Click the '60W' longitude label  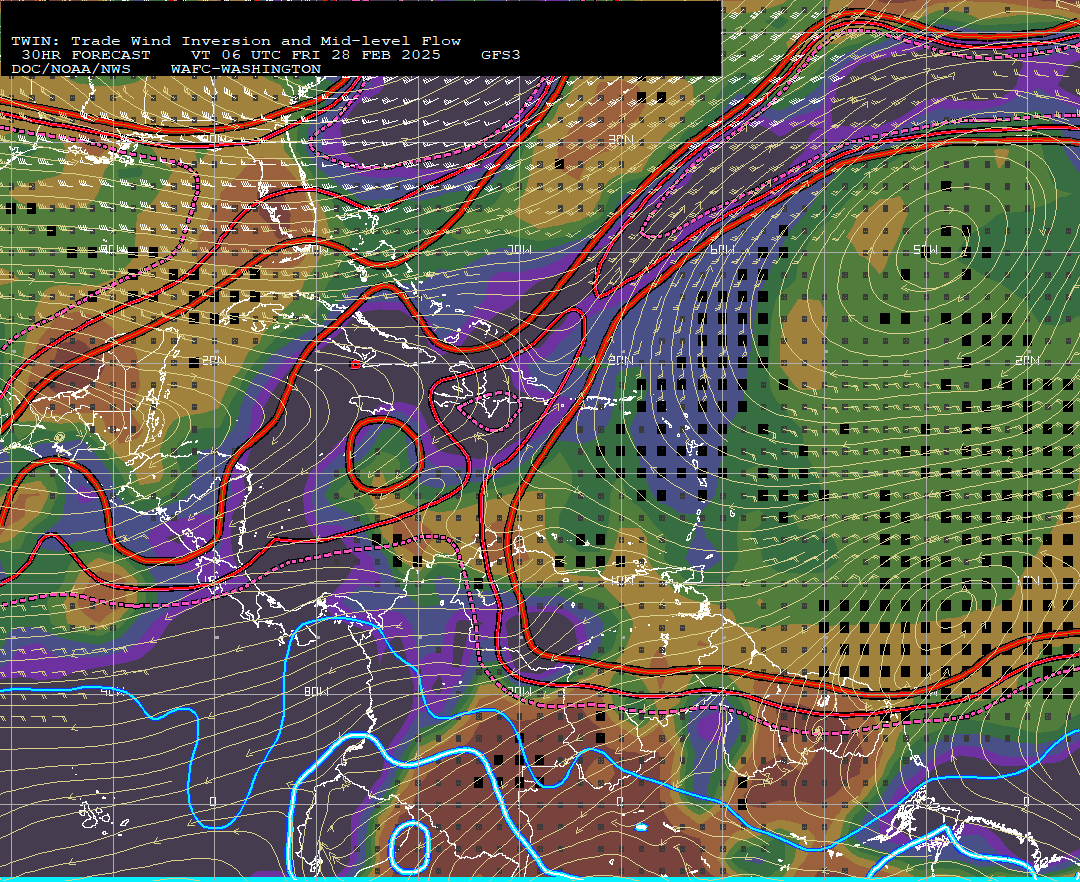[x=723, y=249]
